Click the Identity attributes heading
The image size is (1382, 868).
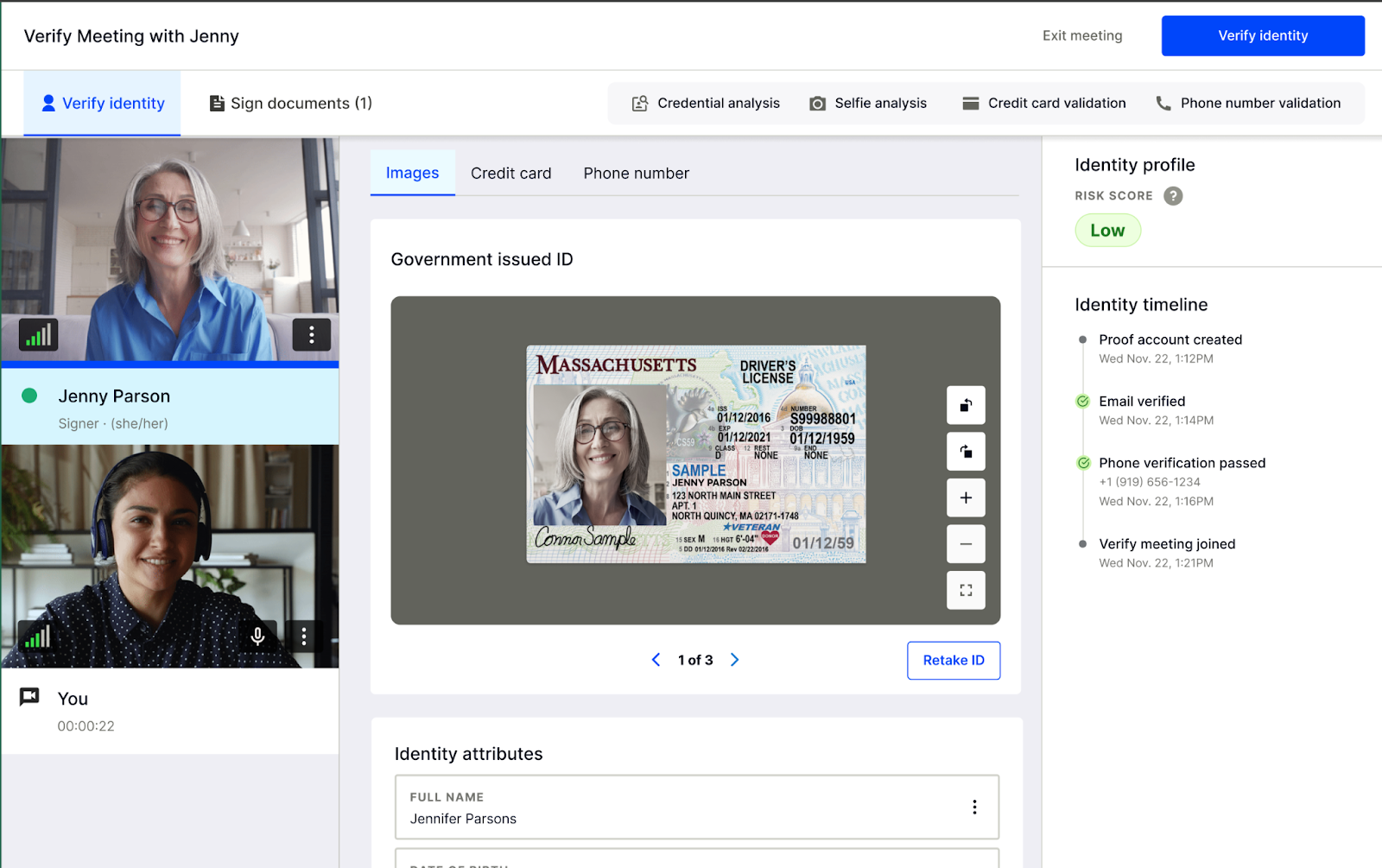click(468, 754)
